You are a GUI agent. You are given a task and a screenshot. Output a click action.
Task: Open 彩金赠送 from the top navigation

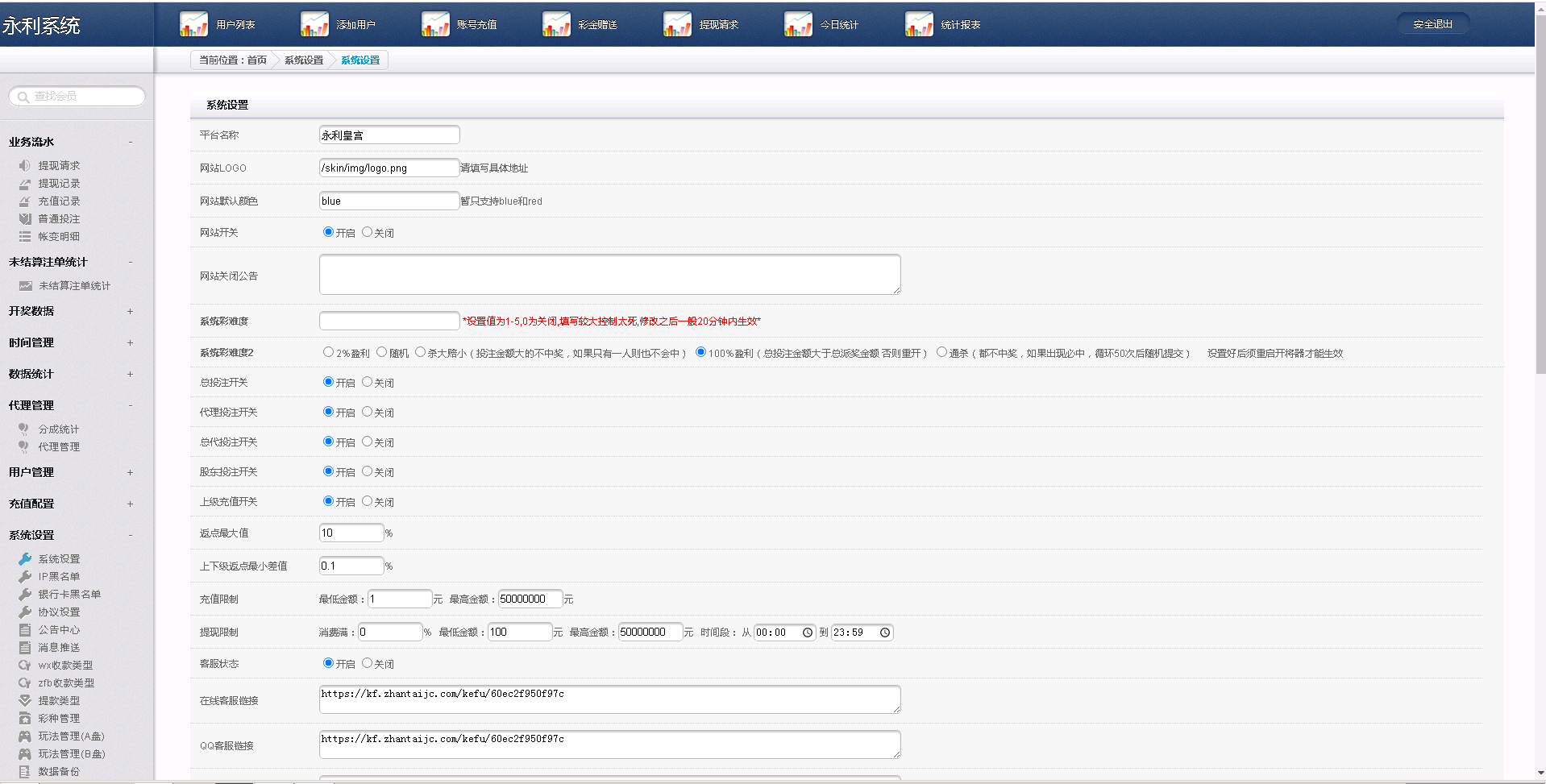597,25
